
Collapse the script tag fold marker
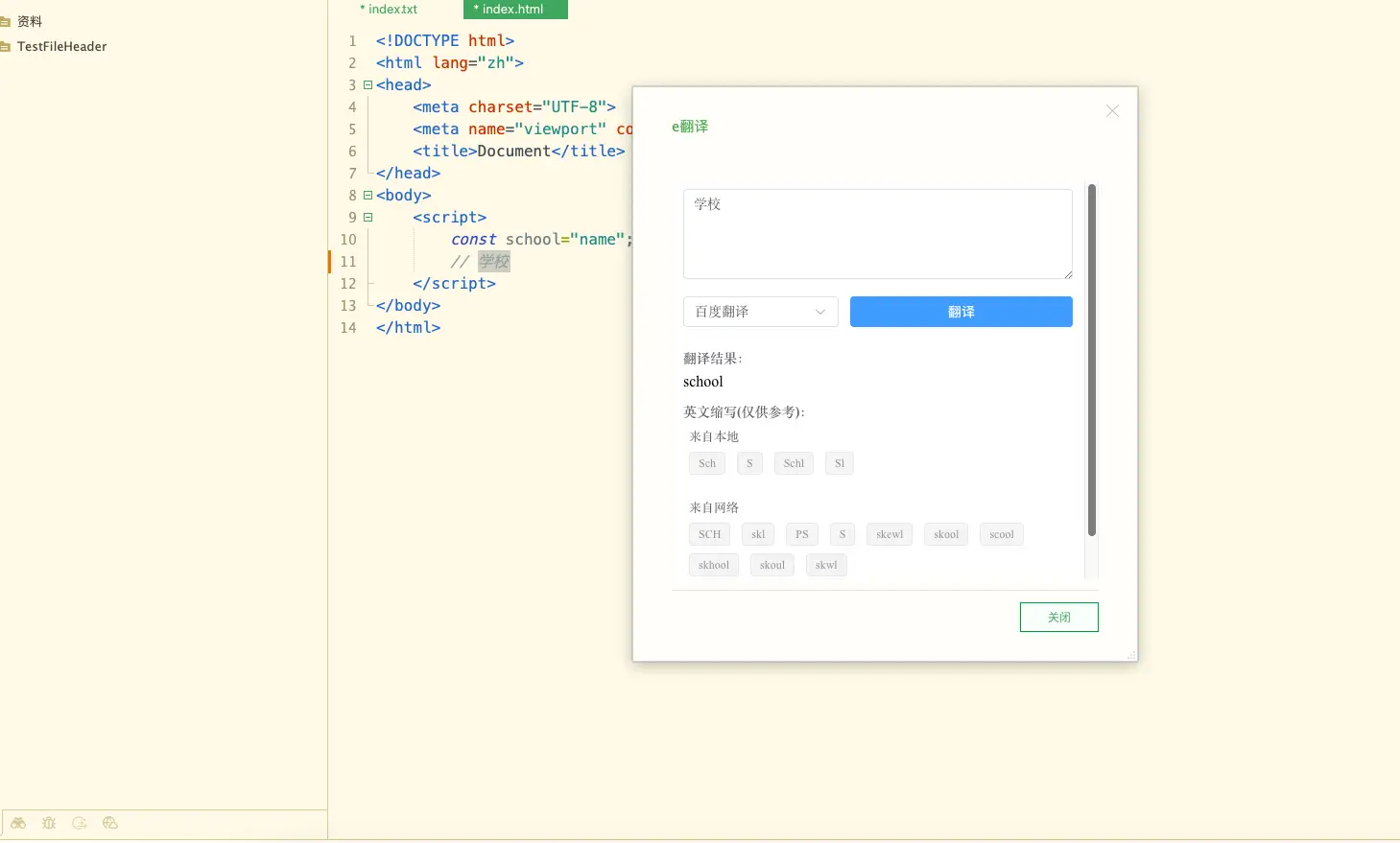coord(368,218)
